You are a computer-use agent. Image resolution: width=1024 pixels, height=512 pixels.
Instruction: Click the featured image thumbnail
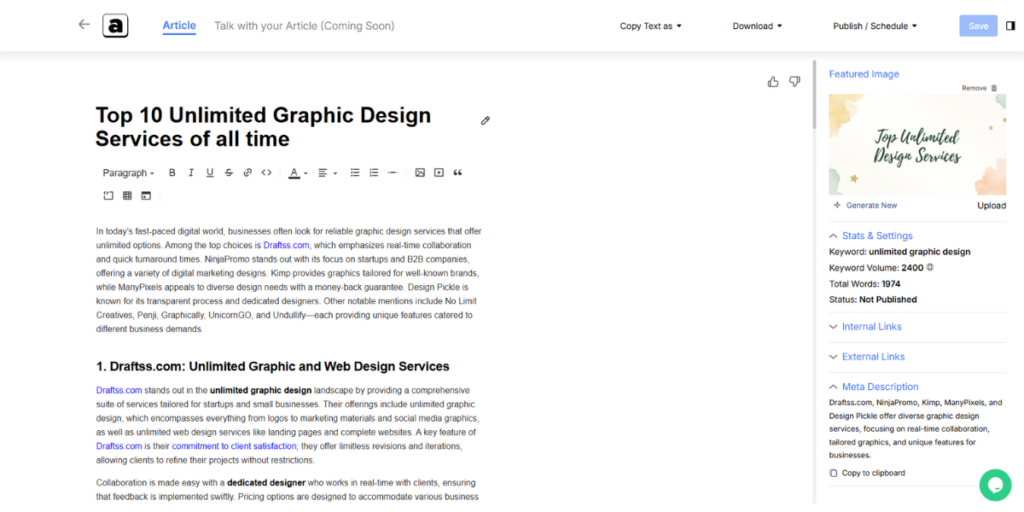point(918,144)
